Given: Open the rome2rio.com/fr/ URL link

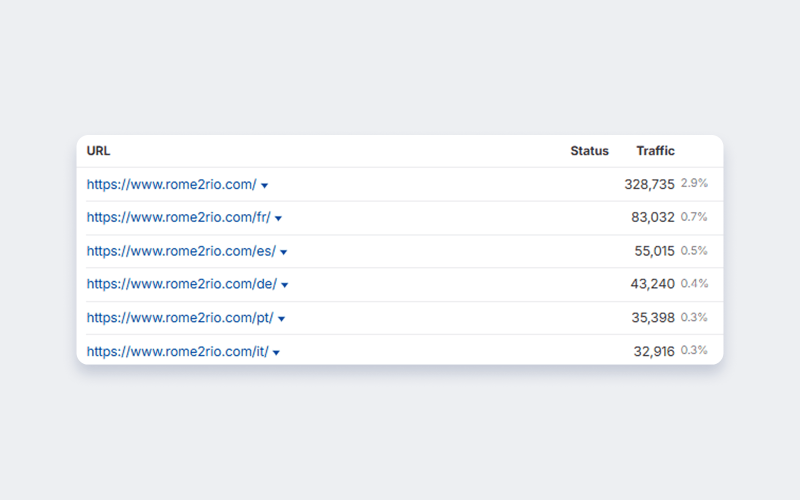Looking at the screenshot, I should (178, 218).
